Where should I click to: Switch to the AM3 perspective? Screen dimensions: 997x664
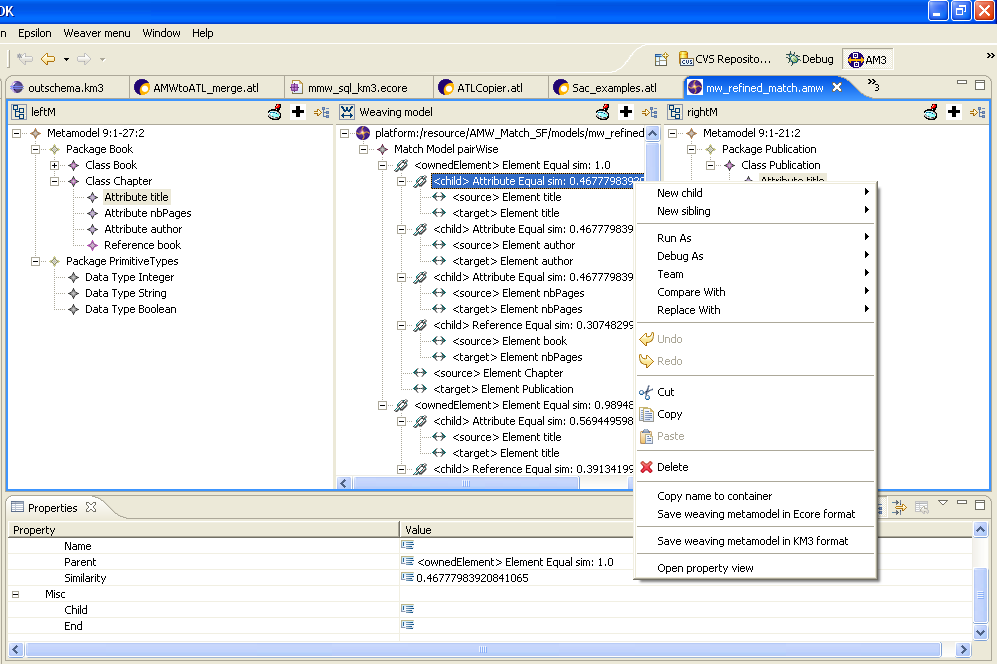867,60
